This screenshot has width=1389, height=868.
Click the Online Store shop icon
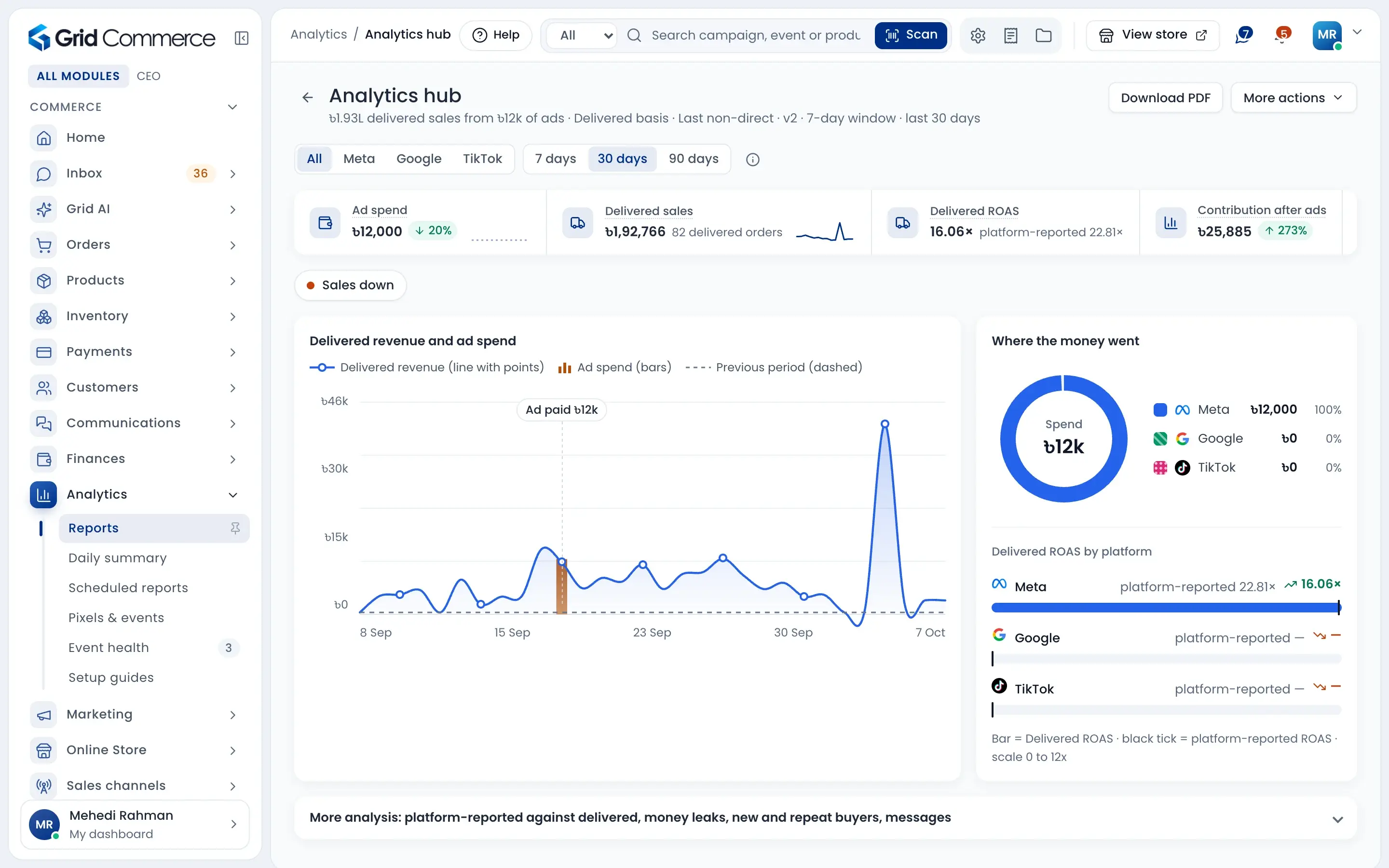point(43,750)
